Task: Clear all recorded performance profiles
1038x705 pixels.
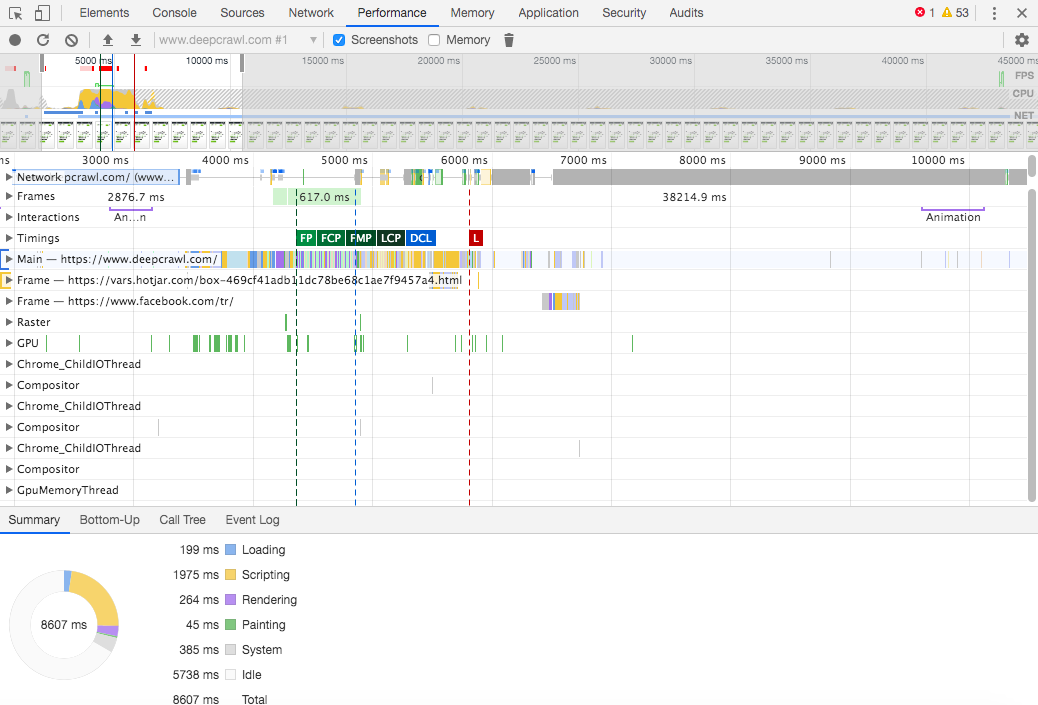Action: point(70,40)
